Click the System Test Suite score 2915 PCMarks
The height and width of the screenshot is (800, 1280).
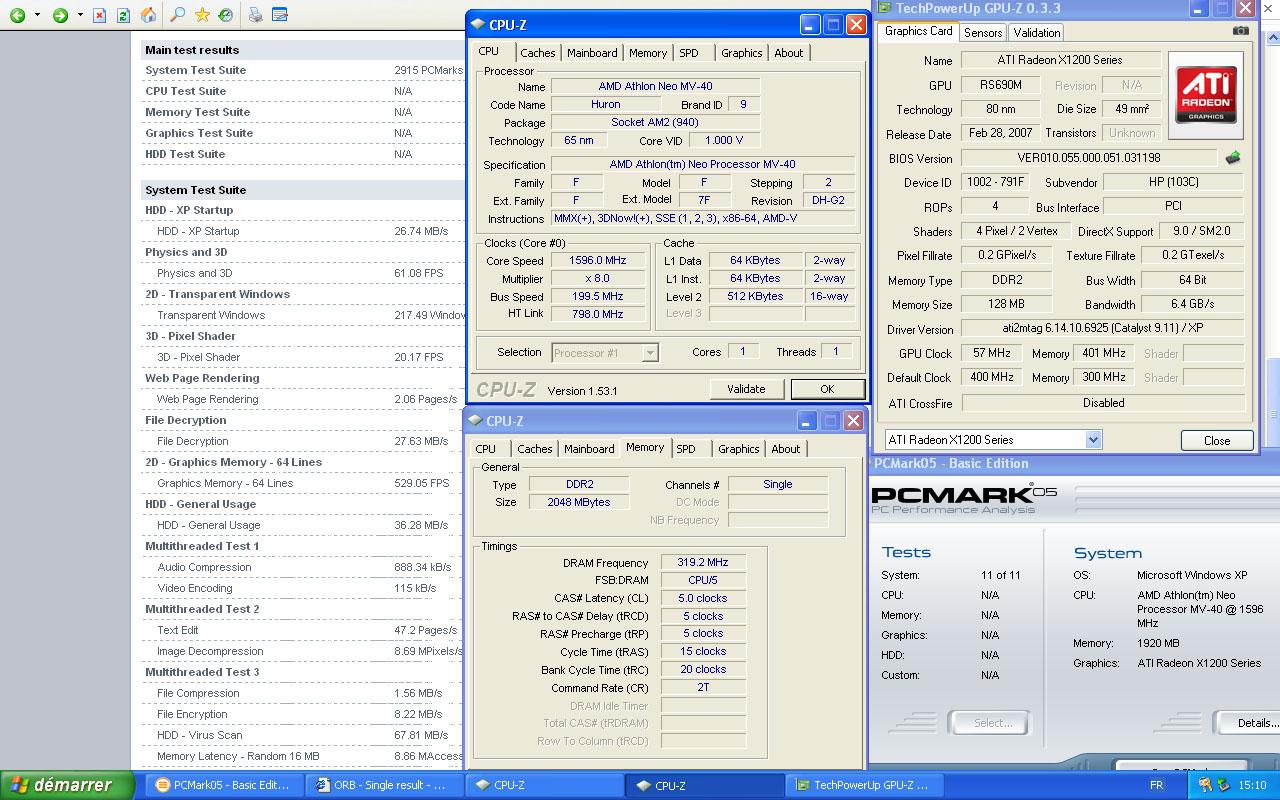(x=428, y=70)
